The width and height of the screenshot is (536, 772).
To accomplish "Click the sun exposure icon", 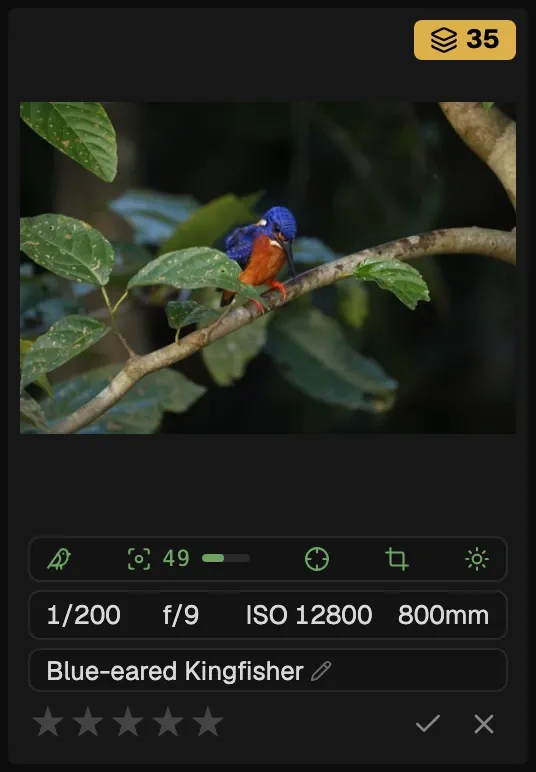I will click(x=477, y=559).
